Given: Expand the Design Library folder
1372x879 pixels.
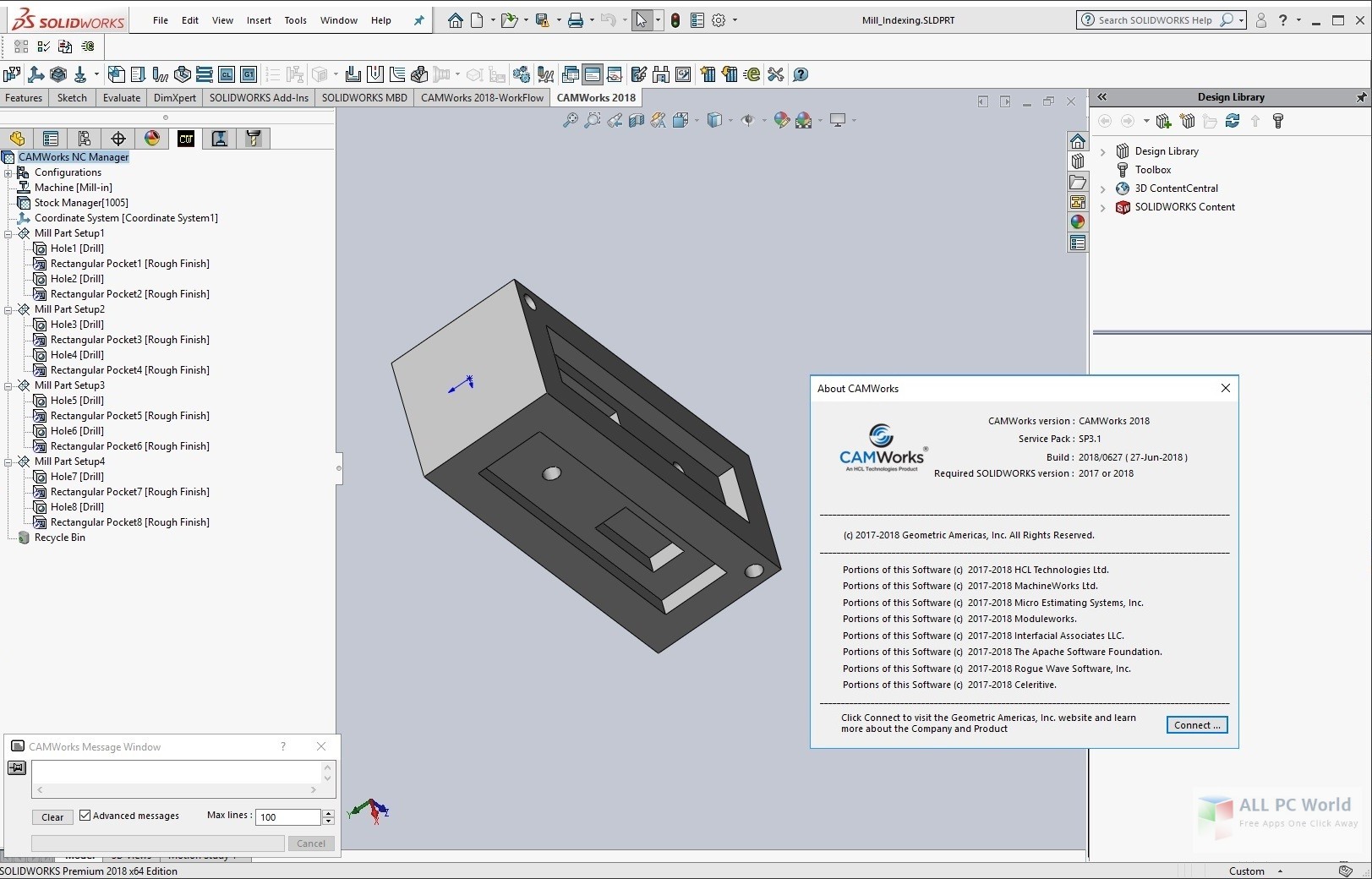Looking at the screenshot, I should tap(1102, 152).
